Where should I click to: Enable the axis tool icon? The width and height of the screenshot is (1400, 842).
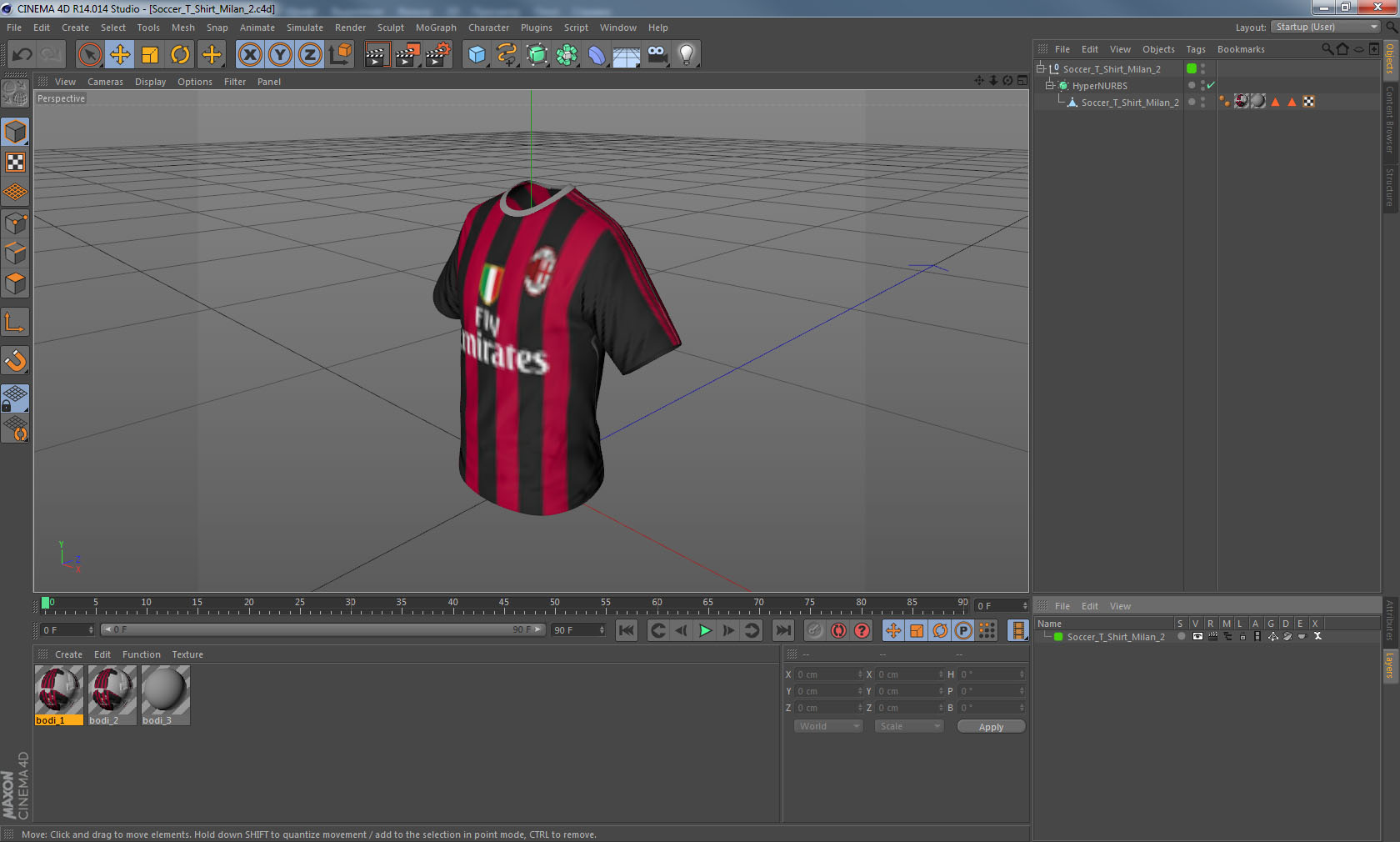15,322
